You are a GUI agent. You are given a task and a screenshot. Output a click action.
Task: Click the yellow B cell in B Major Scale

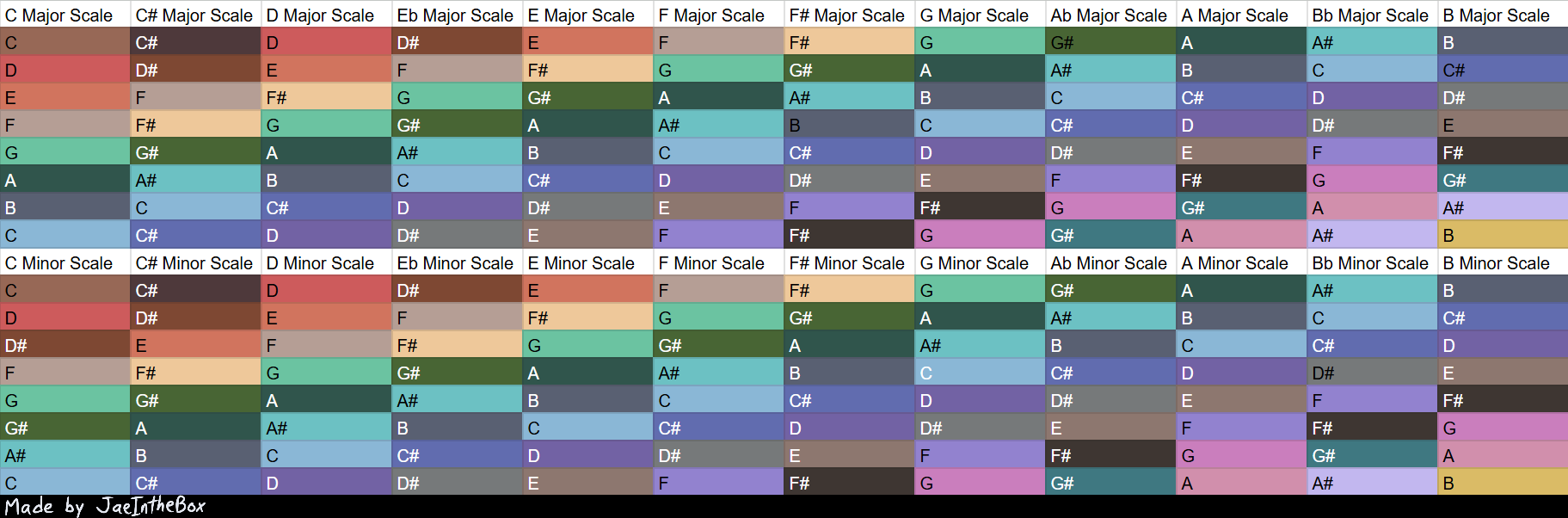click(x=1503, y=235)
